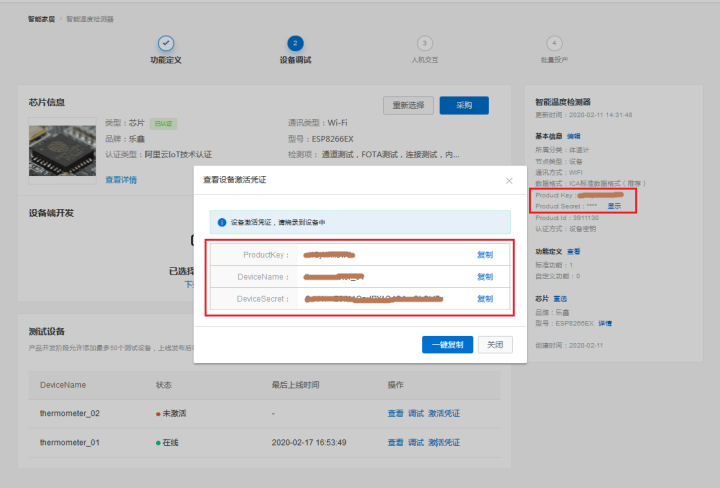
Task: Click 调试 for thermometer_01
Action: click(x=416, y=443)
